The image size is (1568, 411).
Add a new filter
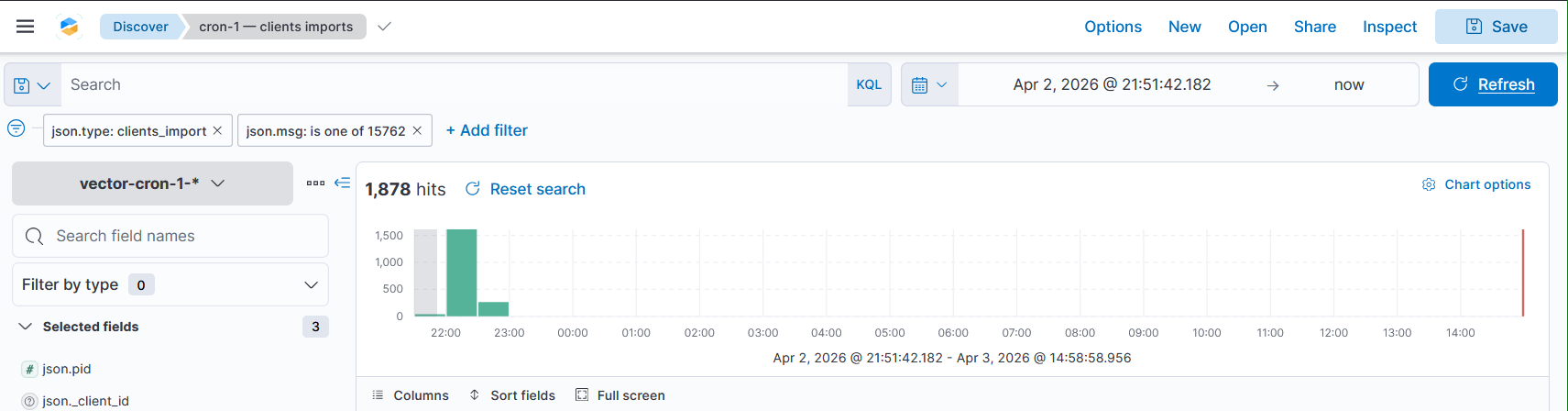coord(487,130)
